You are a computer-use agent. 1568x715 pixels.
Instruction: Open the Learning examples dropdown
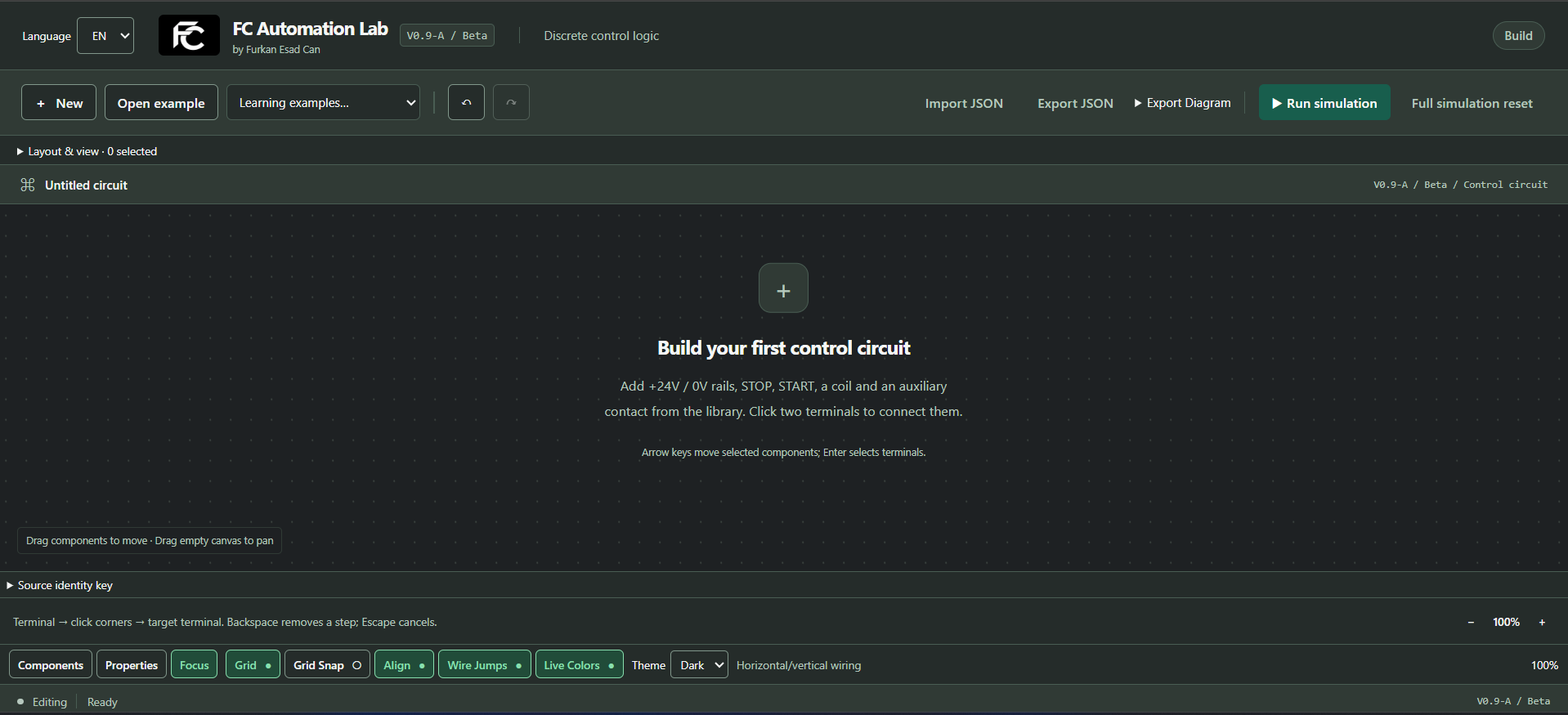[x=323, y=103]
